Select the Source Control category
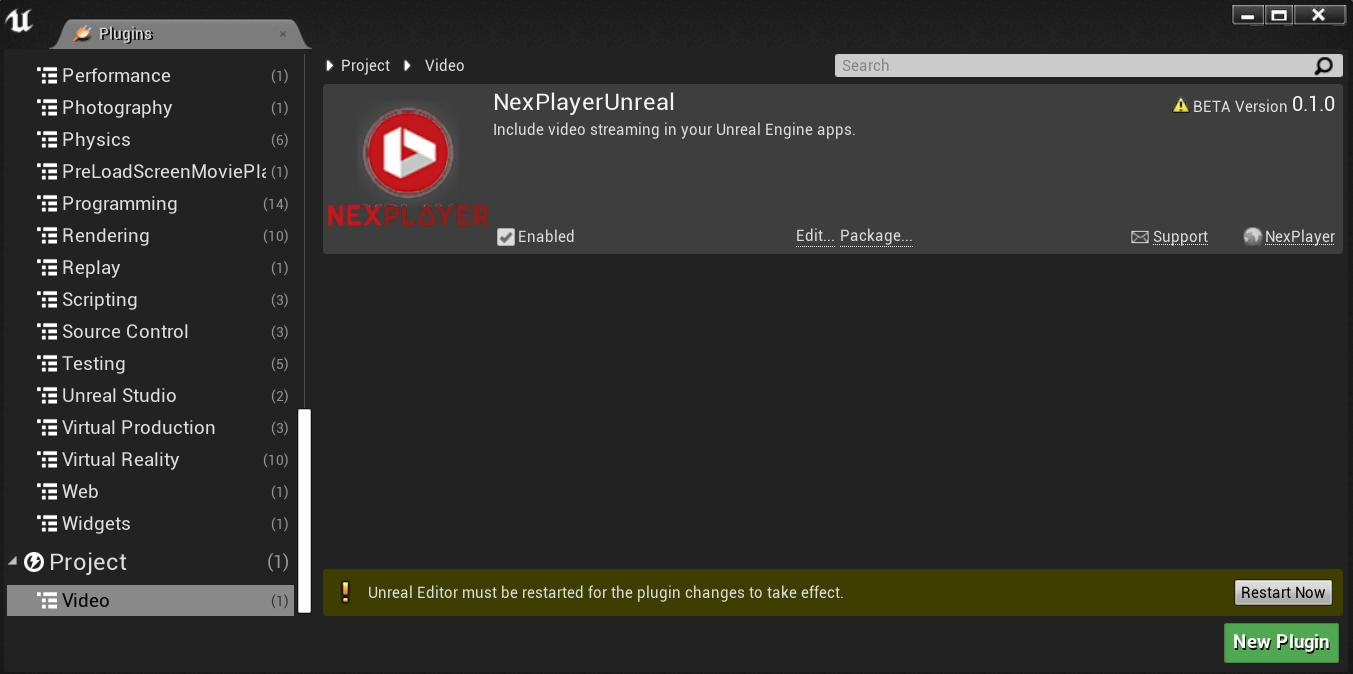1353x674 pixels. tap(150, 332)
